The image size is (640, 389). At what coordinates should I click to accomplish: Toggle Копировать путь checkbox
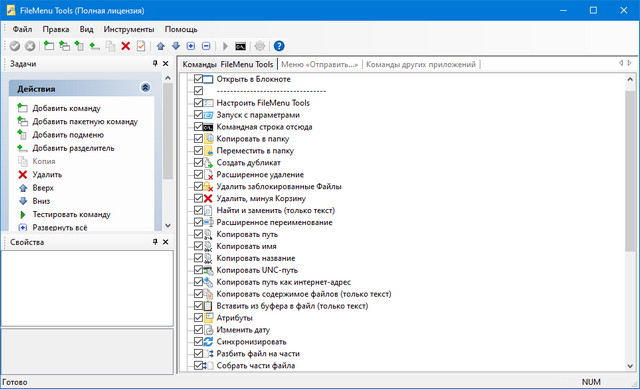[198, 234]
